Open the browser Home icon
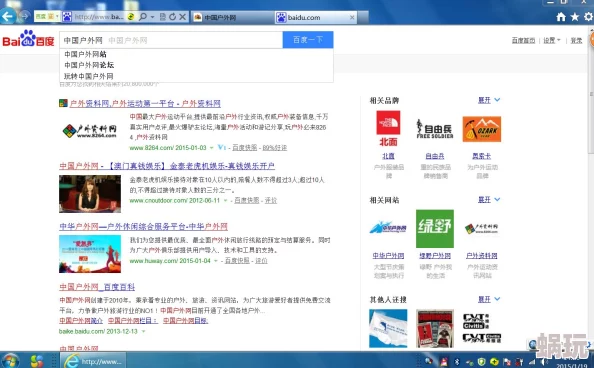The height and width of the screenshot is (368, 594). pyautogui.click(x=561, y=17)
